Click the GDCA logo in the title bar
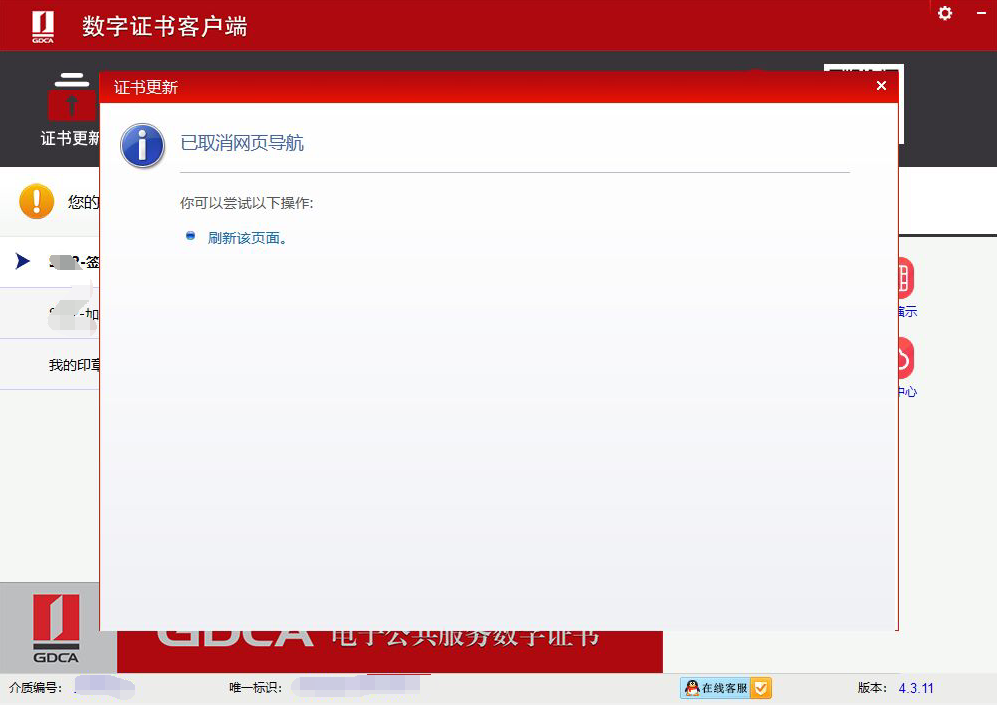The height and width of the screenshot is (705, 997). pyautogui.click(x=42, y=22)
